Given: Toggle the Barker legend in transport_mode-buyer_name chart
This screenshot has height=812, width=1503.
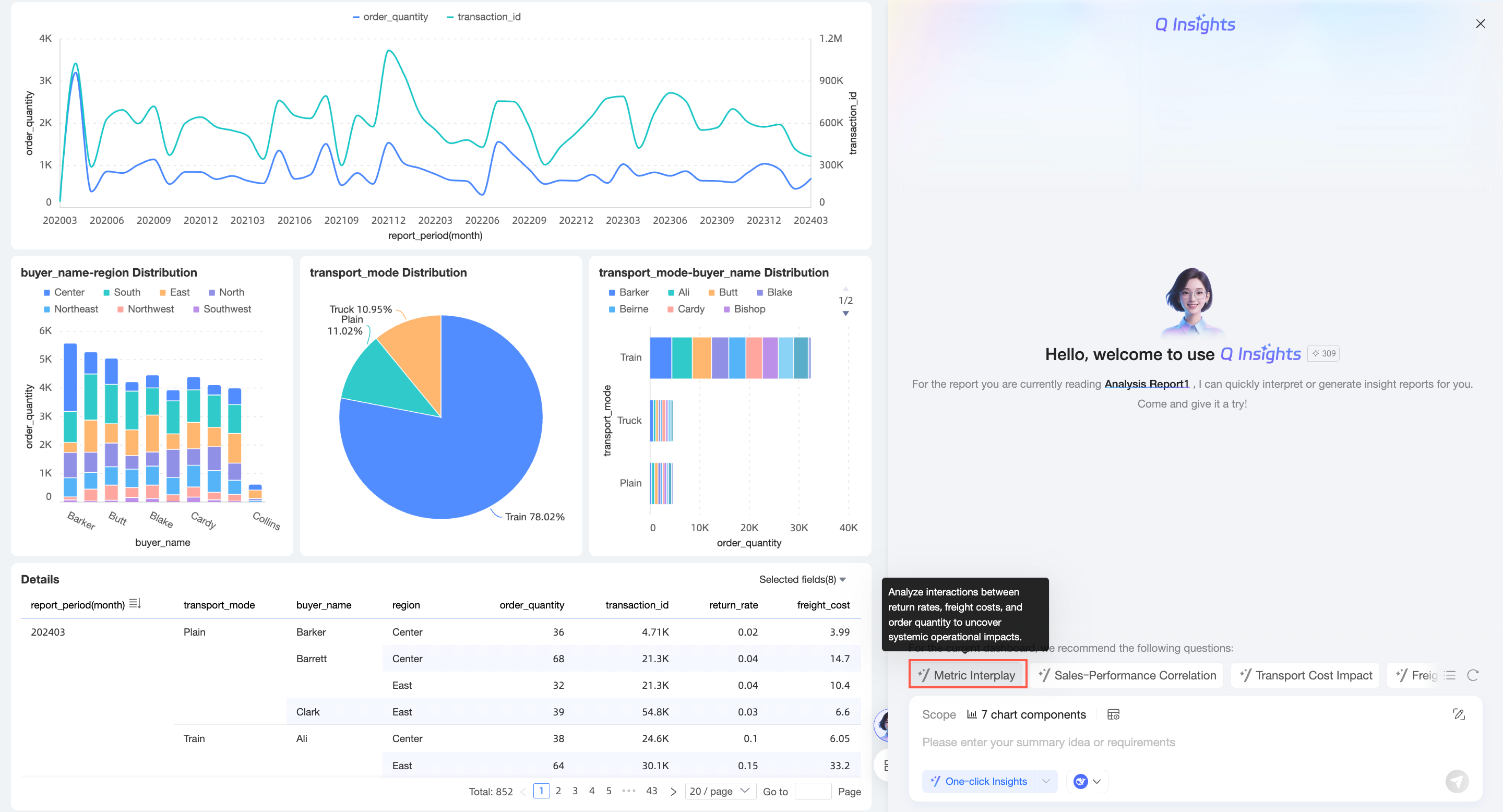Looking at the screenshot, I should (x=628, y=292).
